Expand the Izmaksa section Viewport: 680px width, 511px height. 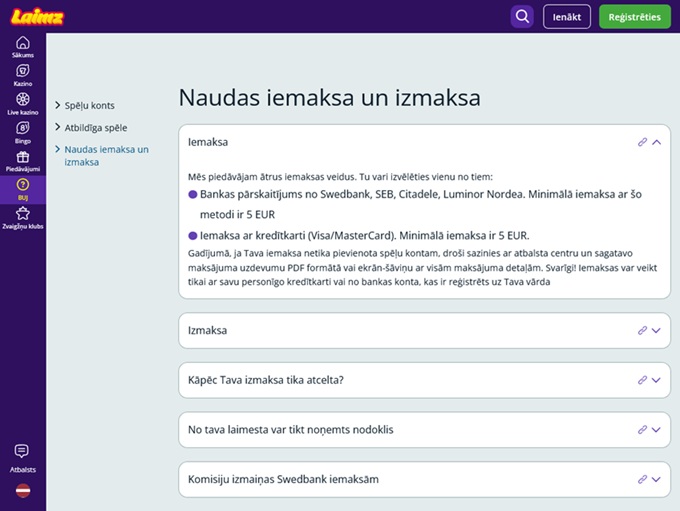click(x=657, y=330)
